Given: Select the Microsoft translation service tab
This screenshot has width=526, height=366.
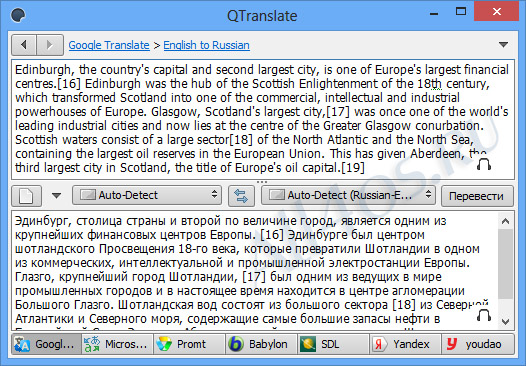Looking at the screenshot, I should pyautogui.click(x=117, y=344).
